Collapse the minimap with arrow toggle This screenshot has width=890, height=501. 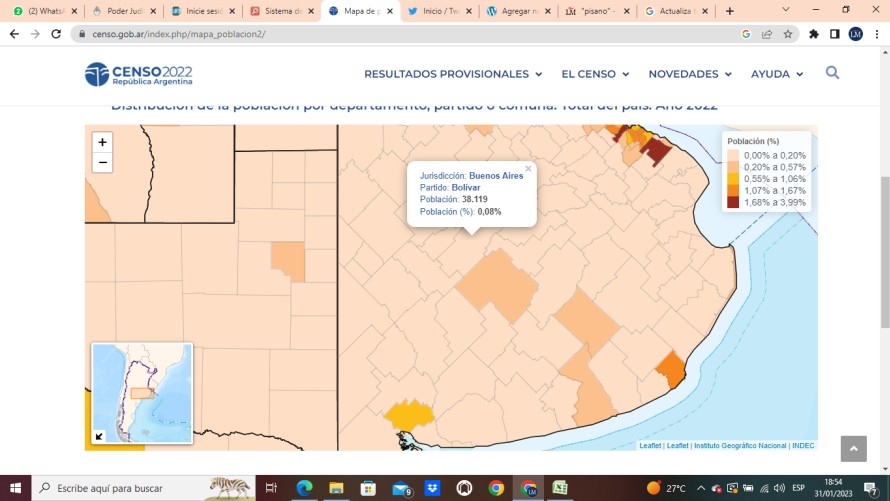[x=99, y=435]
